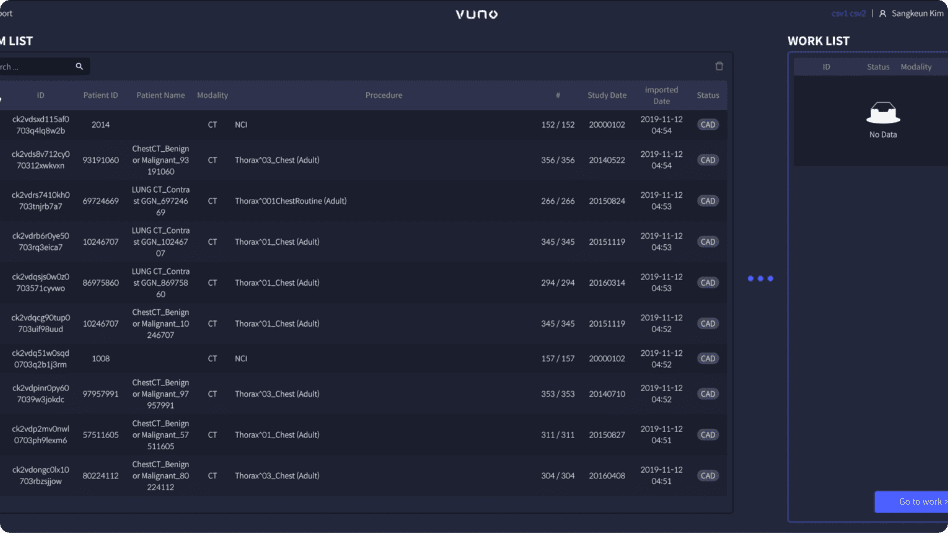
Task: Select exam ID ck2vdrs7410kh0703tnjrb7a7
Action: (41, 201)
